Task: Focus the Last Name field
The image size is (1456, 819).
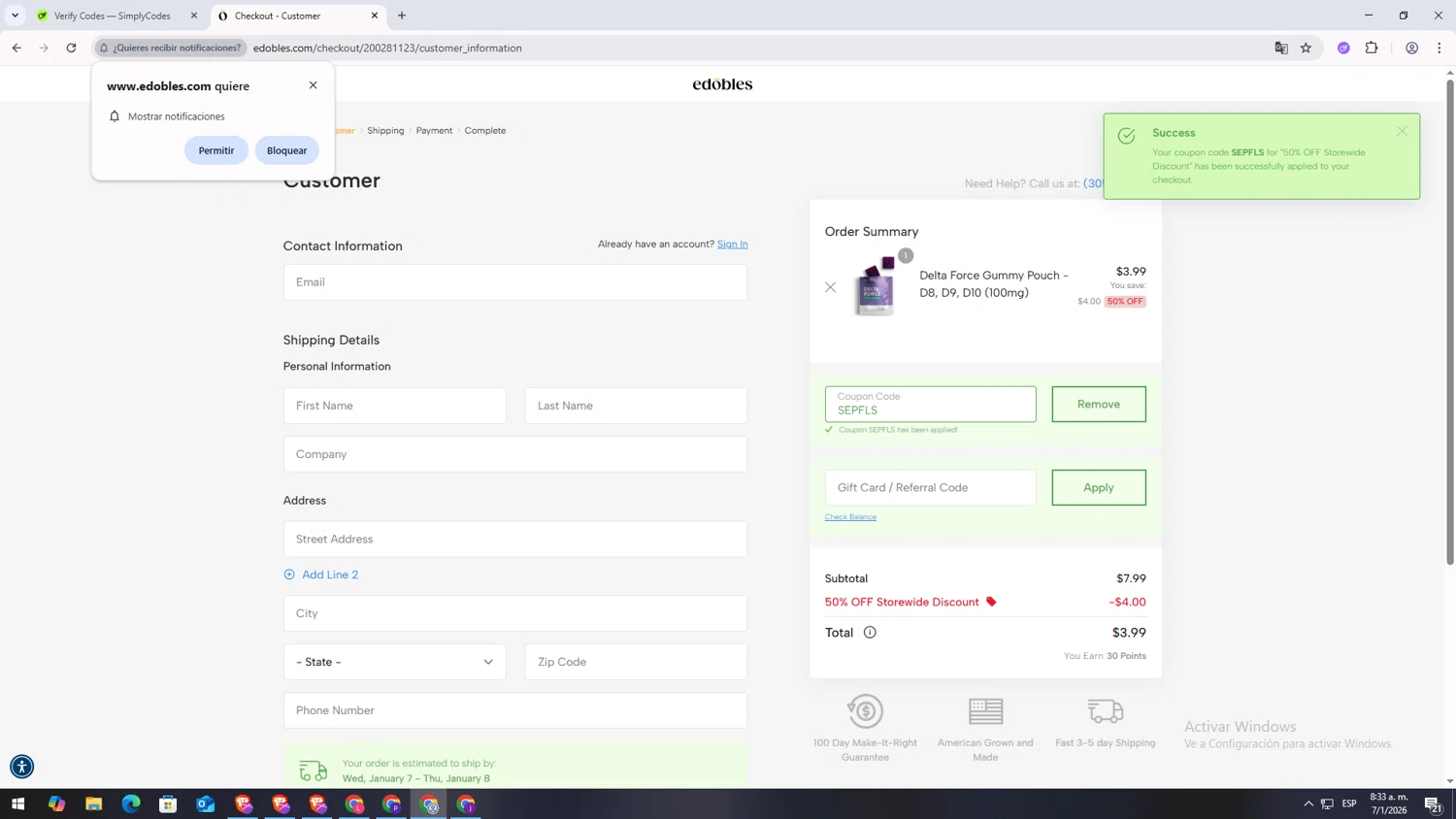Action: pos(636,406)
